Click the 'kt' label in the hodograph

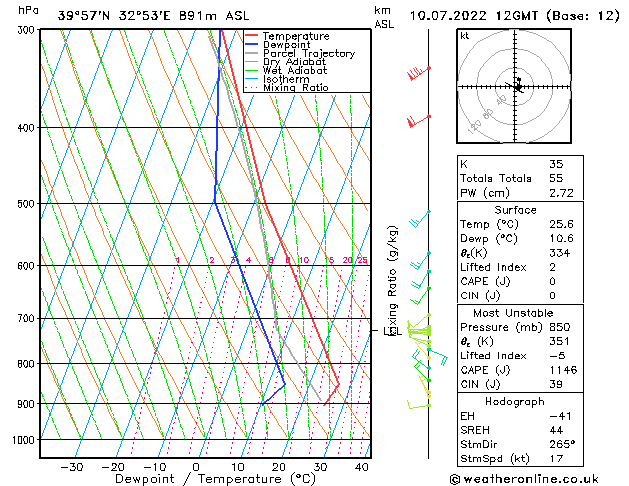pos(465,36)
